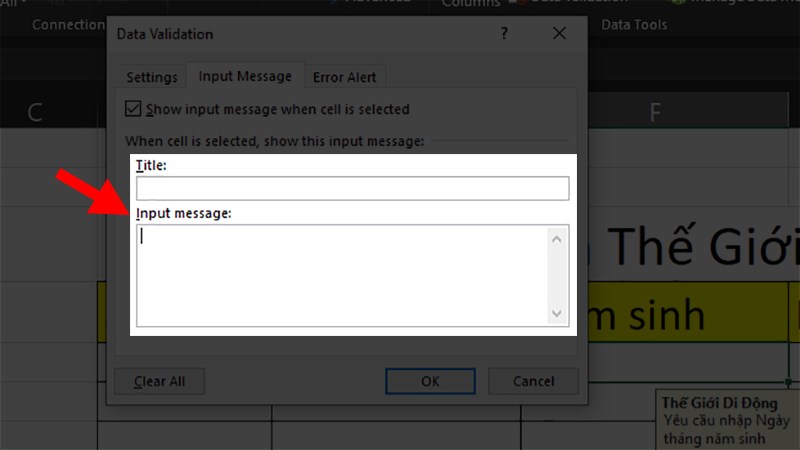Open the Error Alert tab

(x=344, y=77)
